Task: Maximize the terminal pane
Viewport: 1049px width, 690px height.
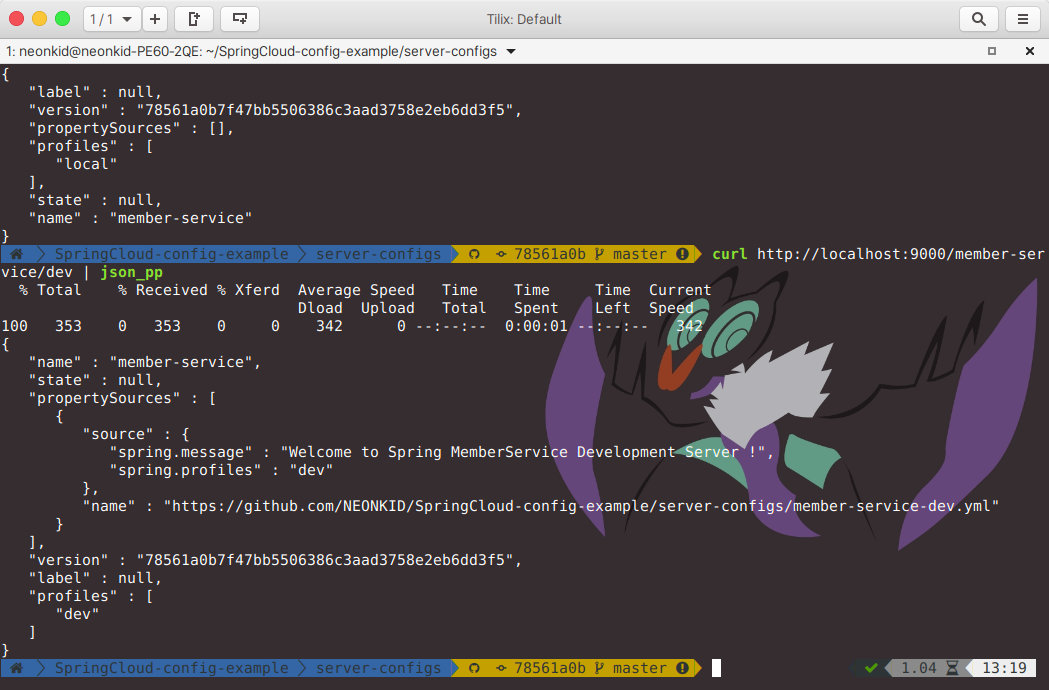Action: pos(992,52)
